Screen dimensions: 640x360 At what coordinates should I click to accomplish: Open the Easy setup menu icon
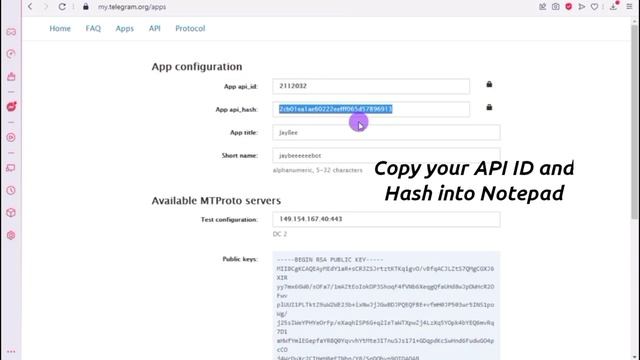(629, 7)
